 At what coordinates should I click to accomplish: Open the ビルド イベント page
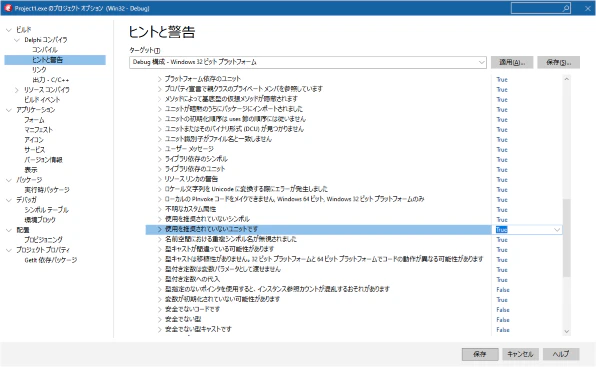pos(42,100)
